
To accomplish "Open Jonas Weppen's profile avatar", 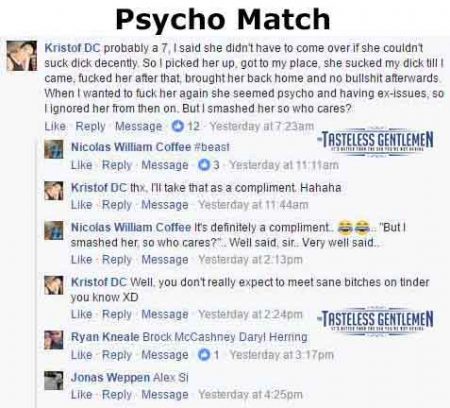I will coord(54,380).
